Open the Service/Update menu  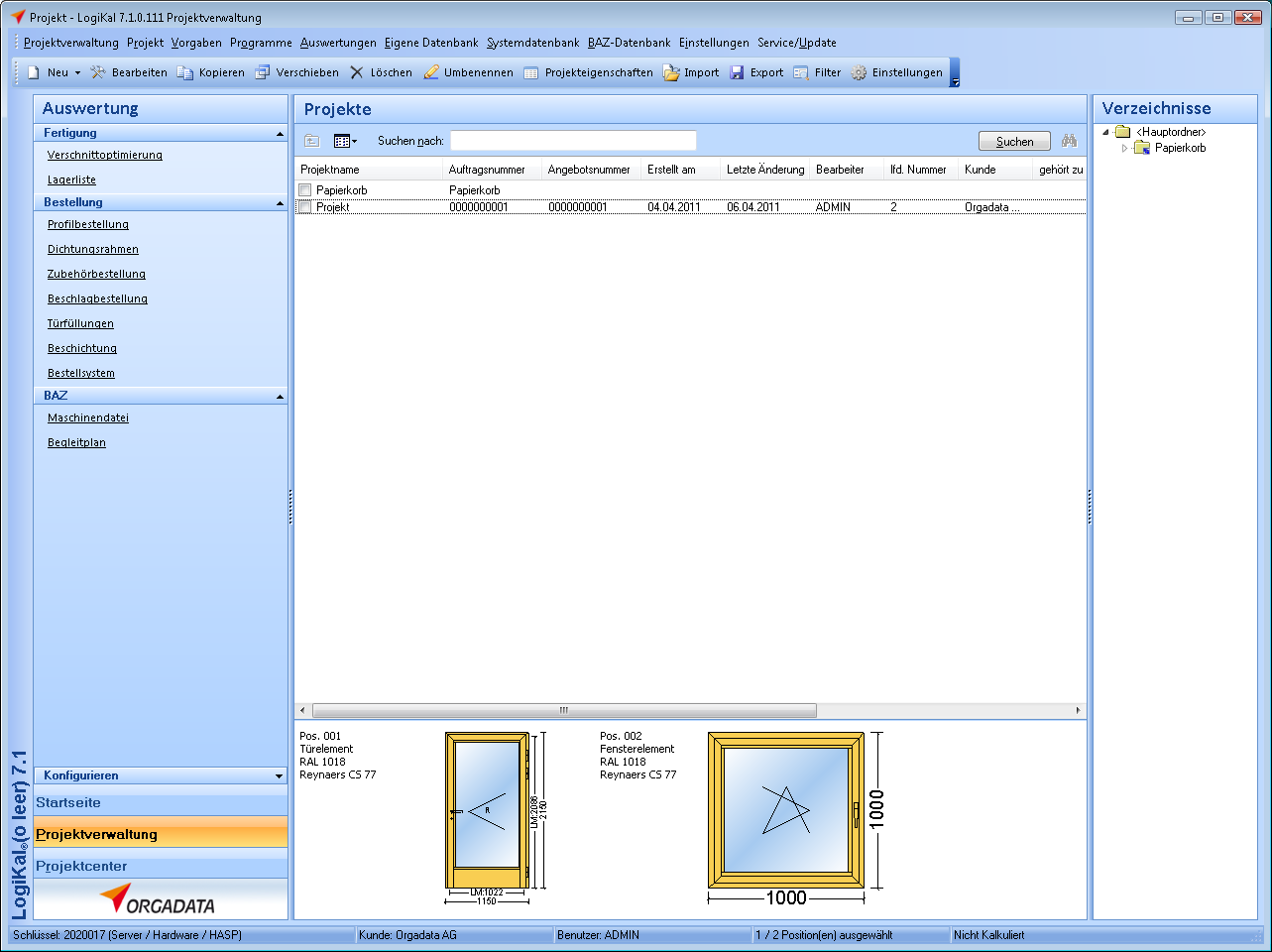point(797,43)
